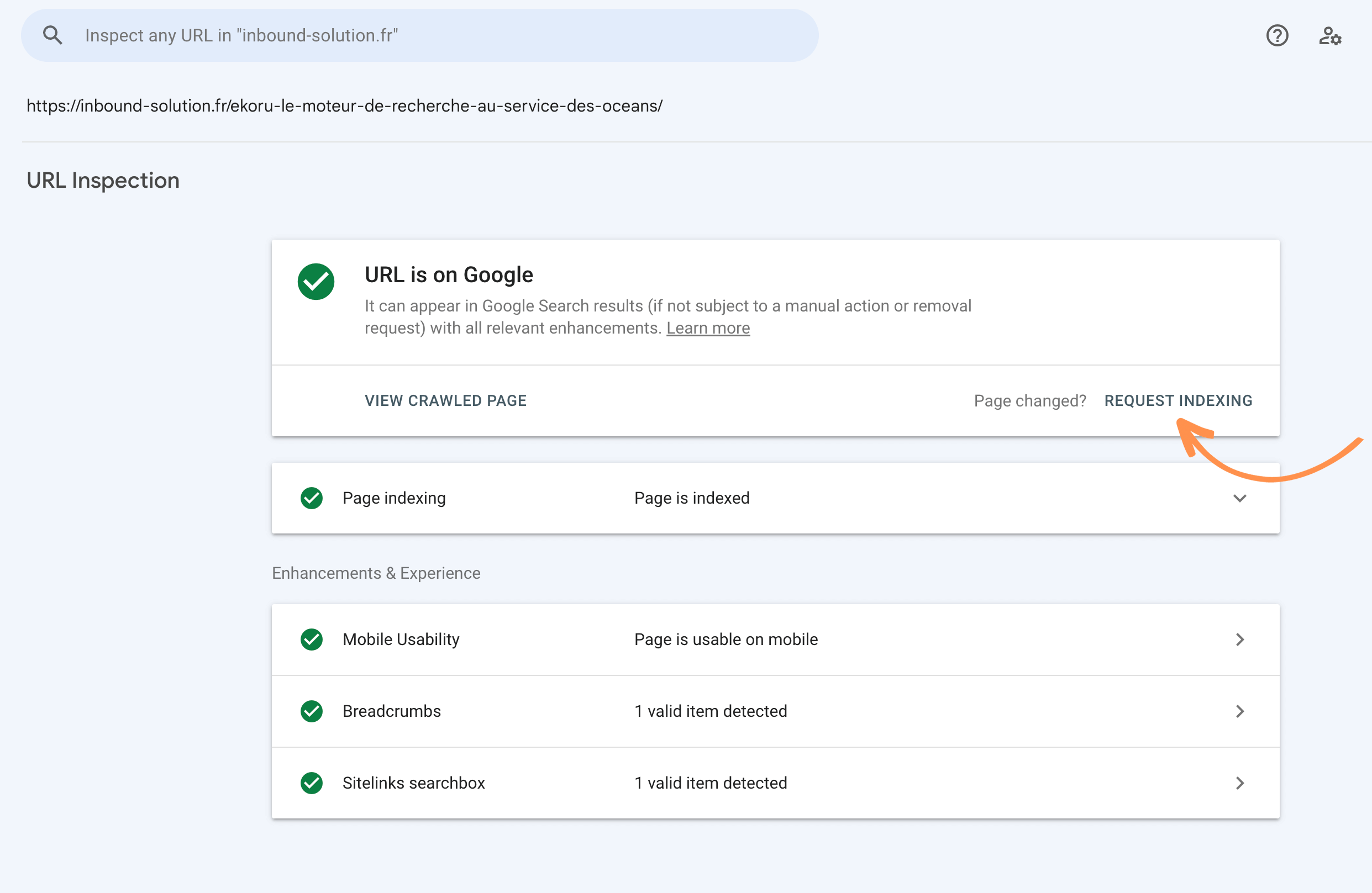Viewport: 1372px width, 893px height.
Task: Click the 'URL Inspection' title
Action: click(x=103, y=181)
